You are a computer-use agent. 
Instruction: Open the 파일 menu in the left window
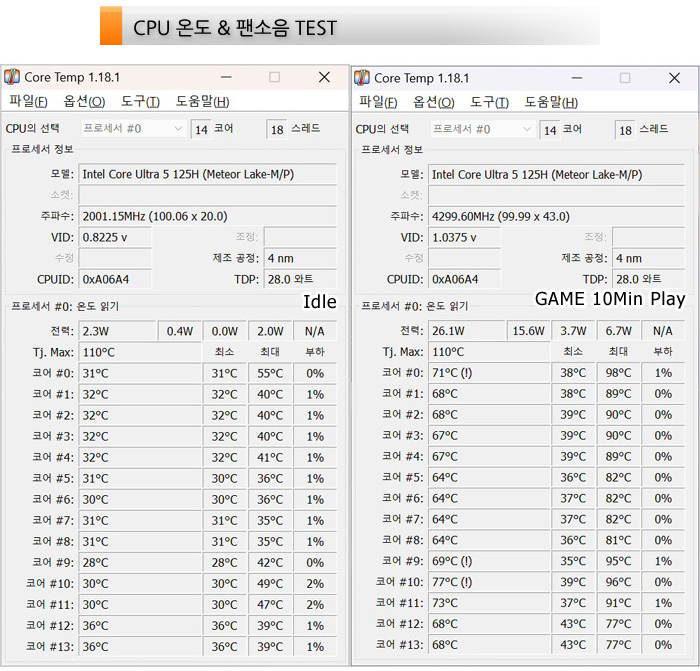pyautogui.click(x=28, y=101)
